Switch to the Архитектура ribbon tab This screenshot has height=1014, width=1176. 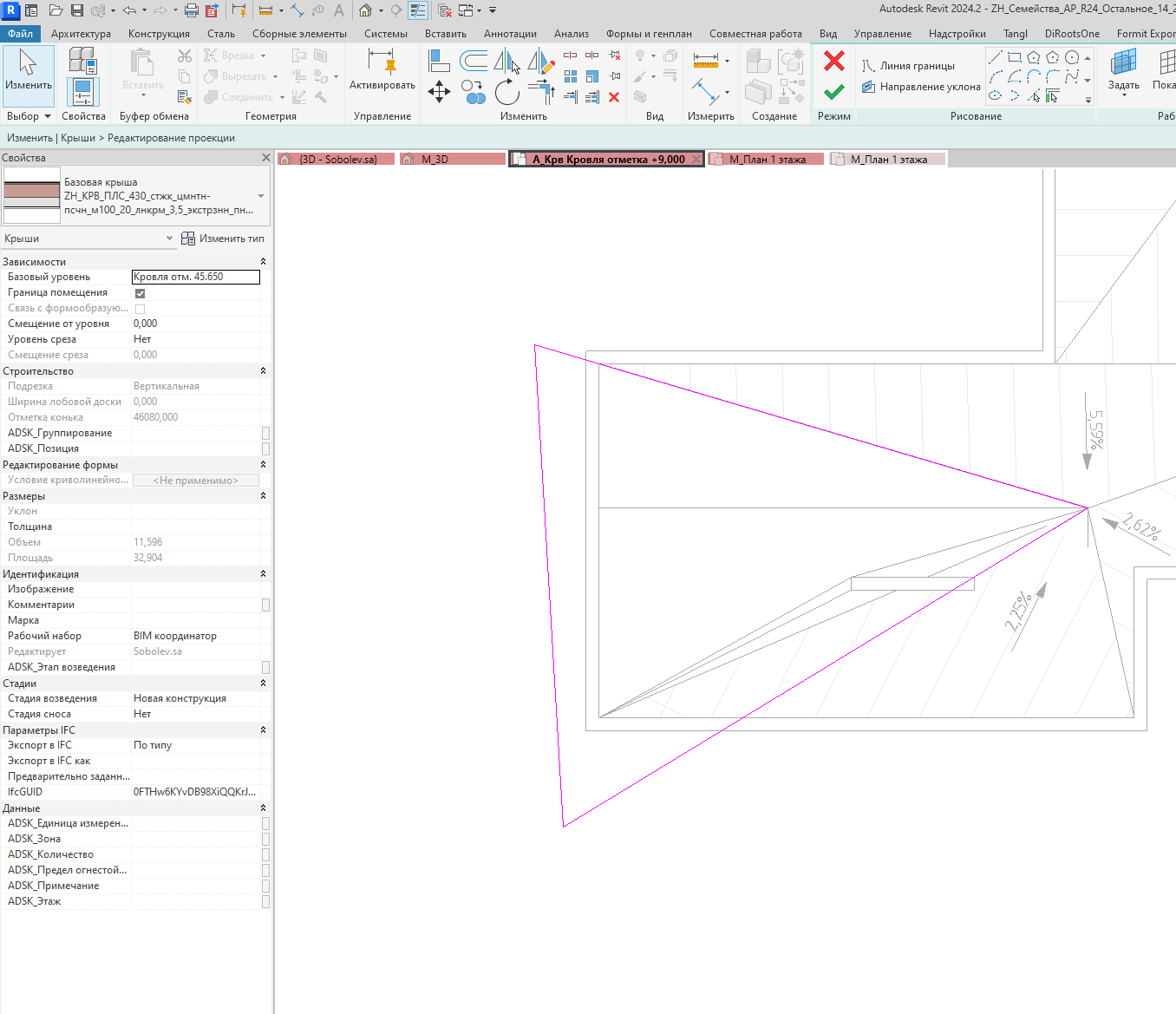(81, 34)
